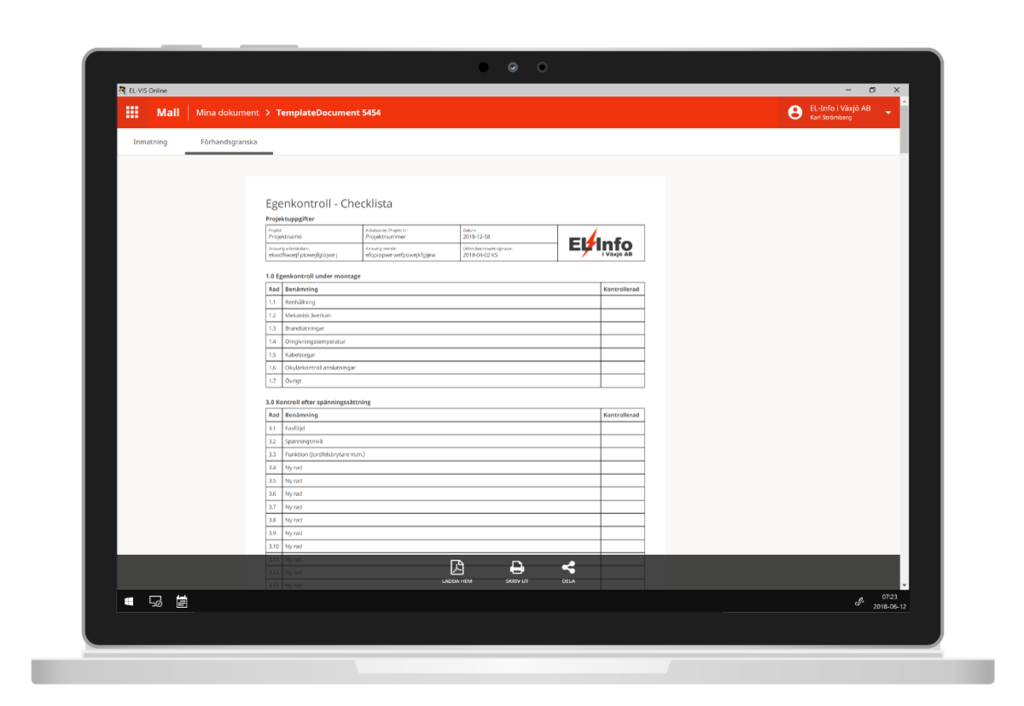Click the Projektnamn cell in project table

click(314, 234)
